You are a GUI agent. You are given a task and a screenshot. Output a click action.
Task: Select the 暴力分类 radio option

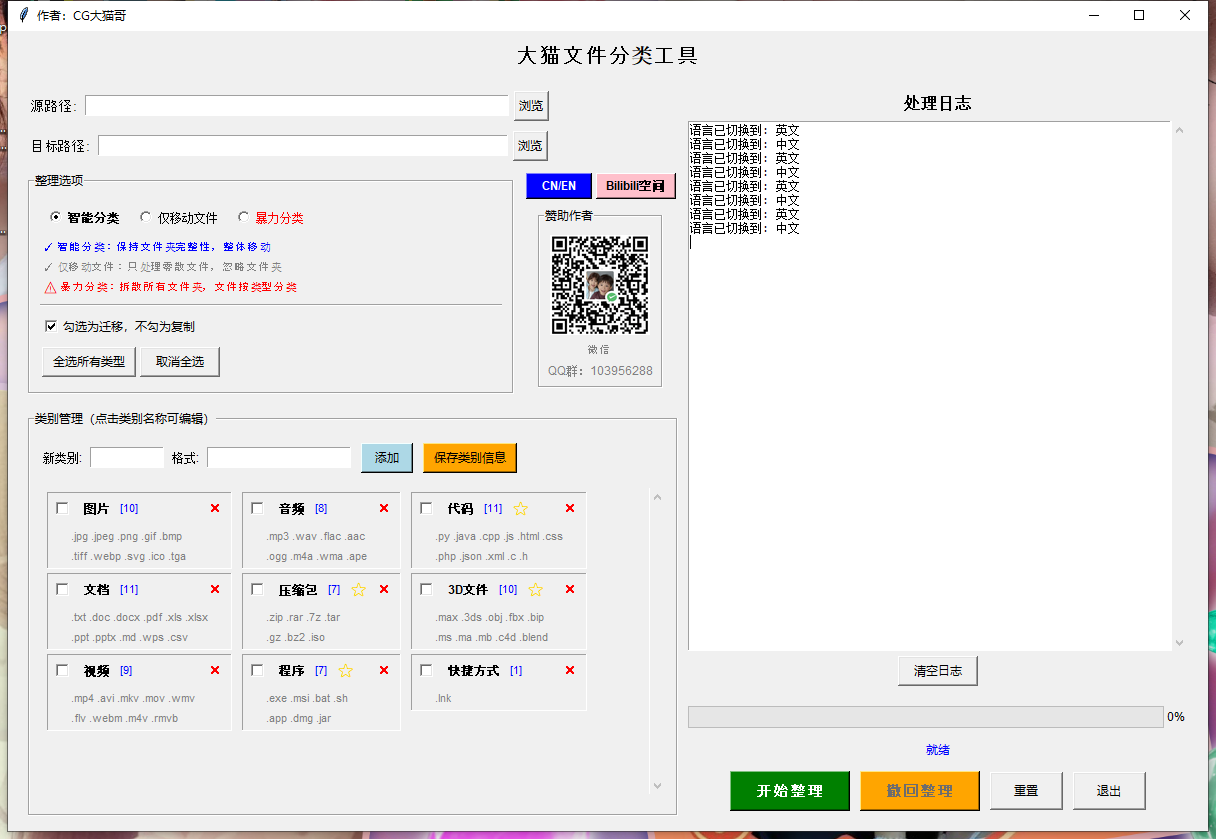242,216
